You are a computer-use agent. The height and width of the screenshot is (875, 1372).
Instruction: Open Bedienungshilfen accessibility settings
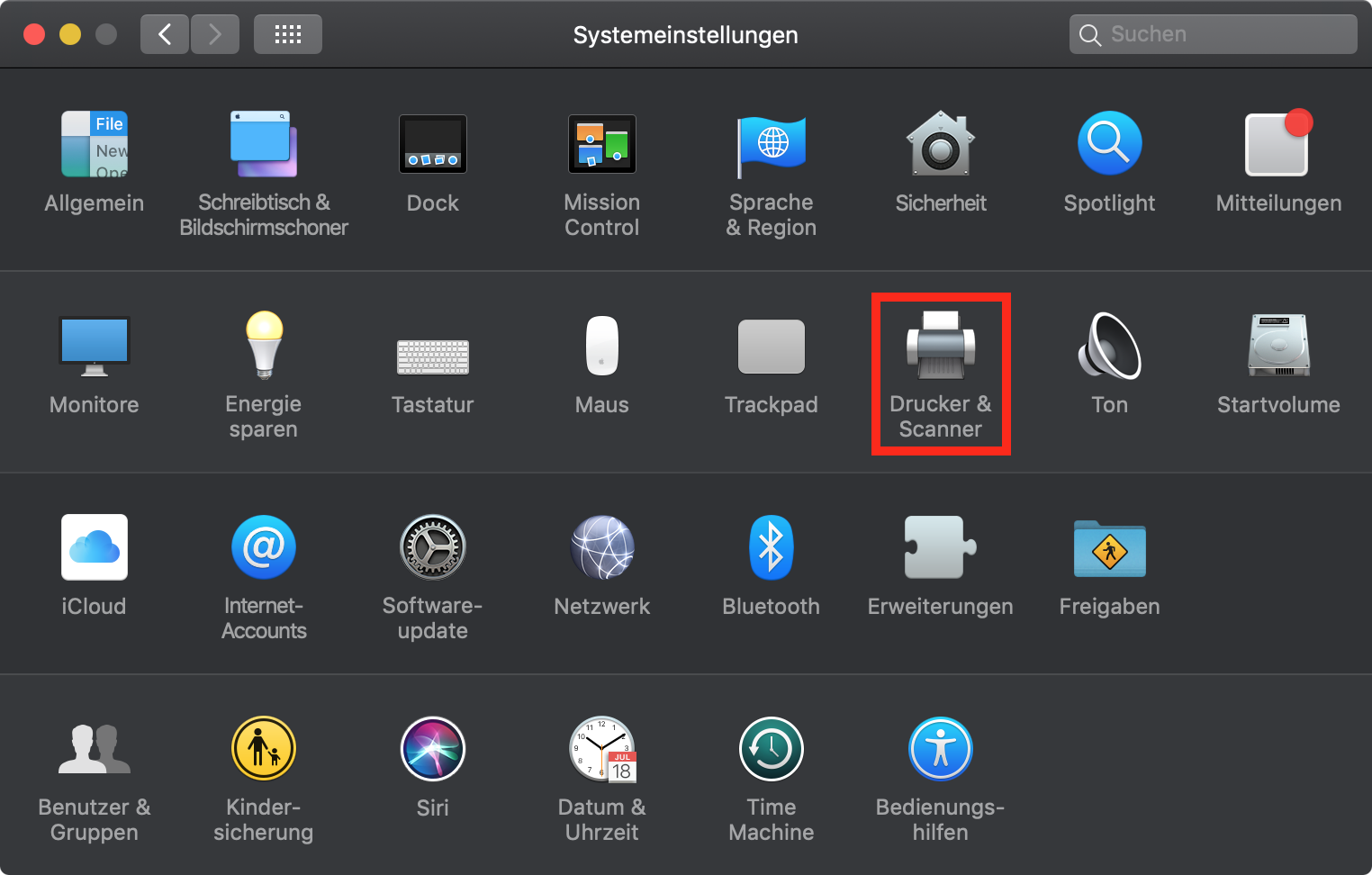click(x=941, y=749)
